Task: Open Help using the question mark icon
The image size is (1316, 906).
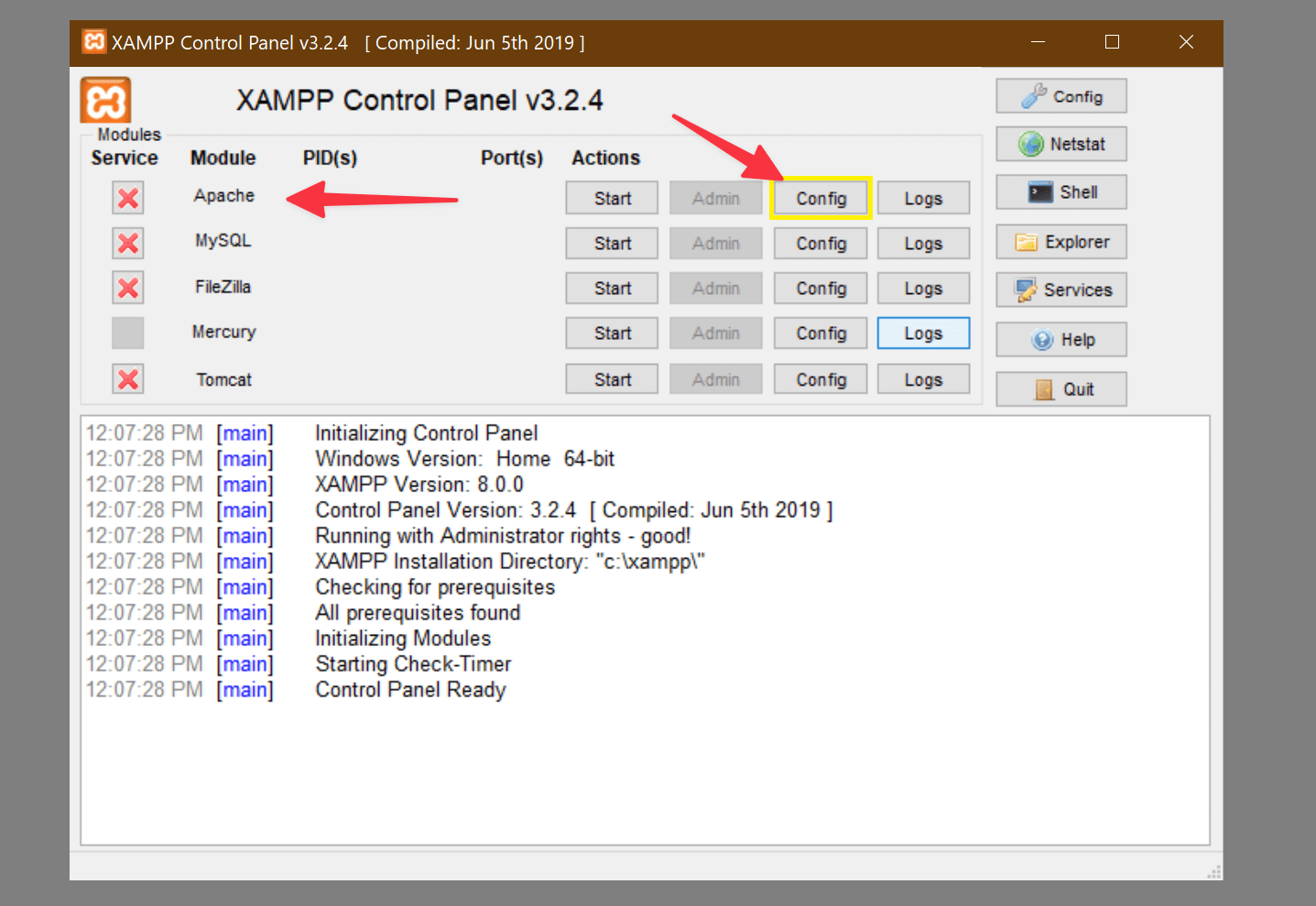Action: (x=1060, y=339)
